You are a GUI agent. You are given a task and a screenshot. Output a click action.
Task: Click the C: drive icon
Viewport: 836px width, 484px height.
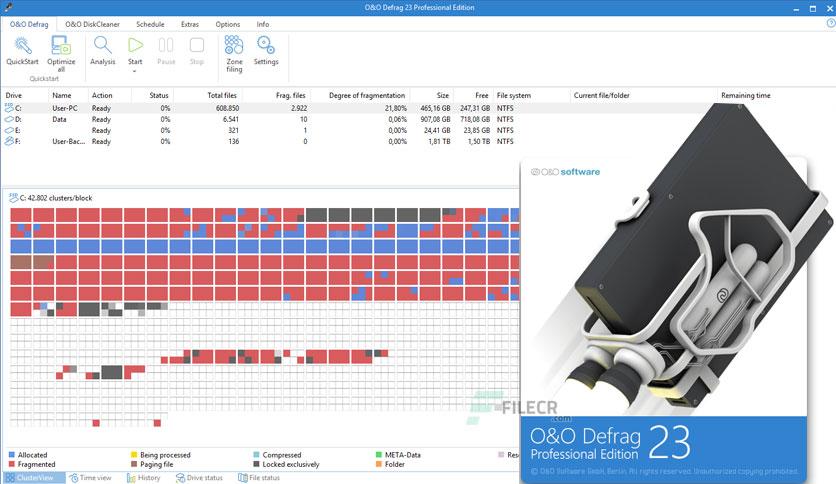point(9,108)
